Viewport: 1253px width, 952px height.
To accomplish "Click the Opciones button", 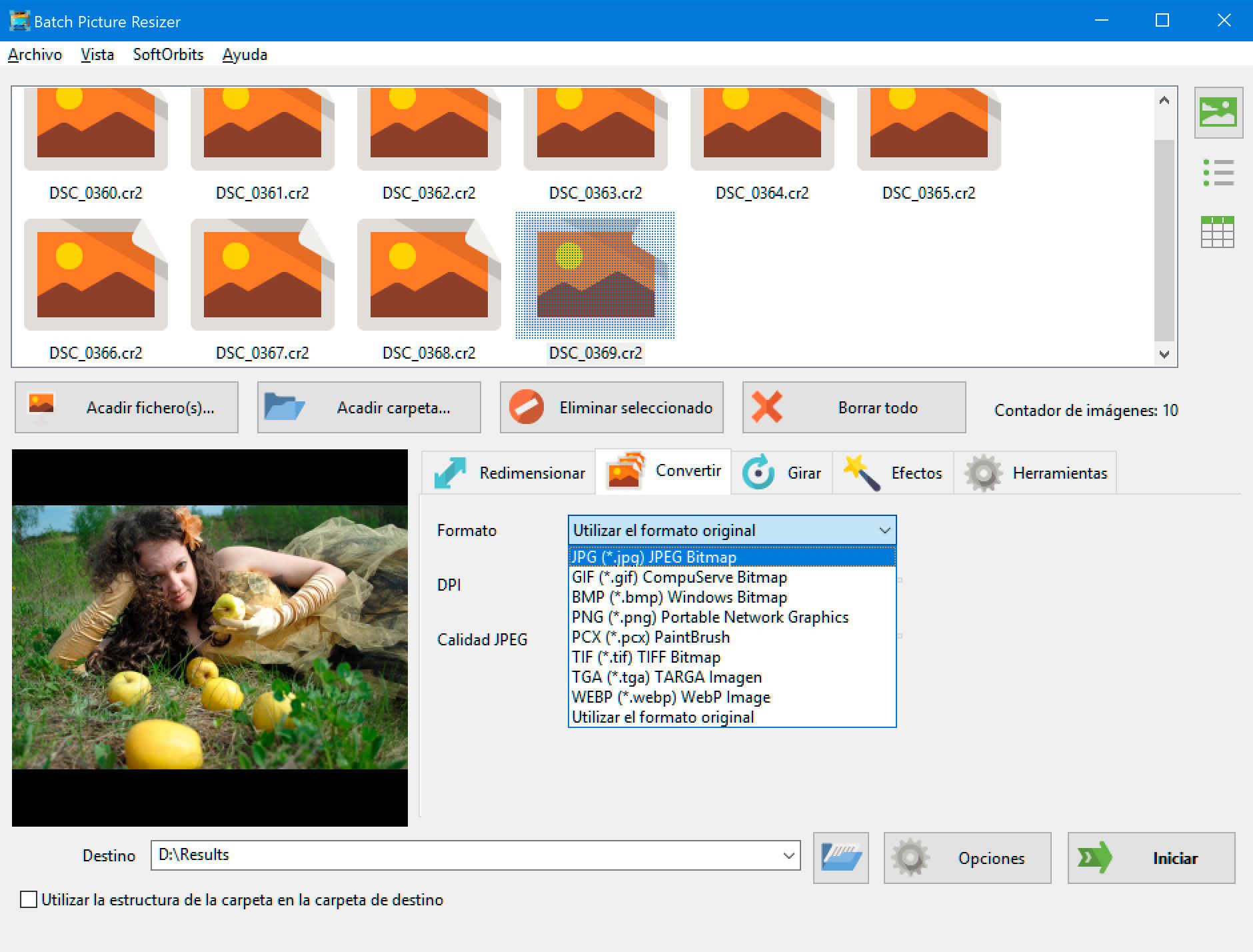I will point(968,858).
